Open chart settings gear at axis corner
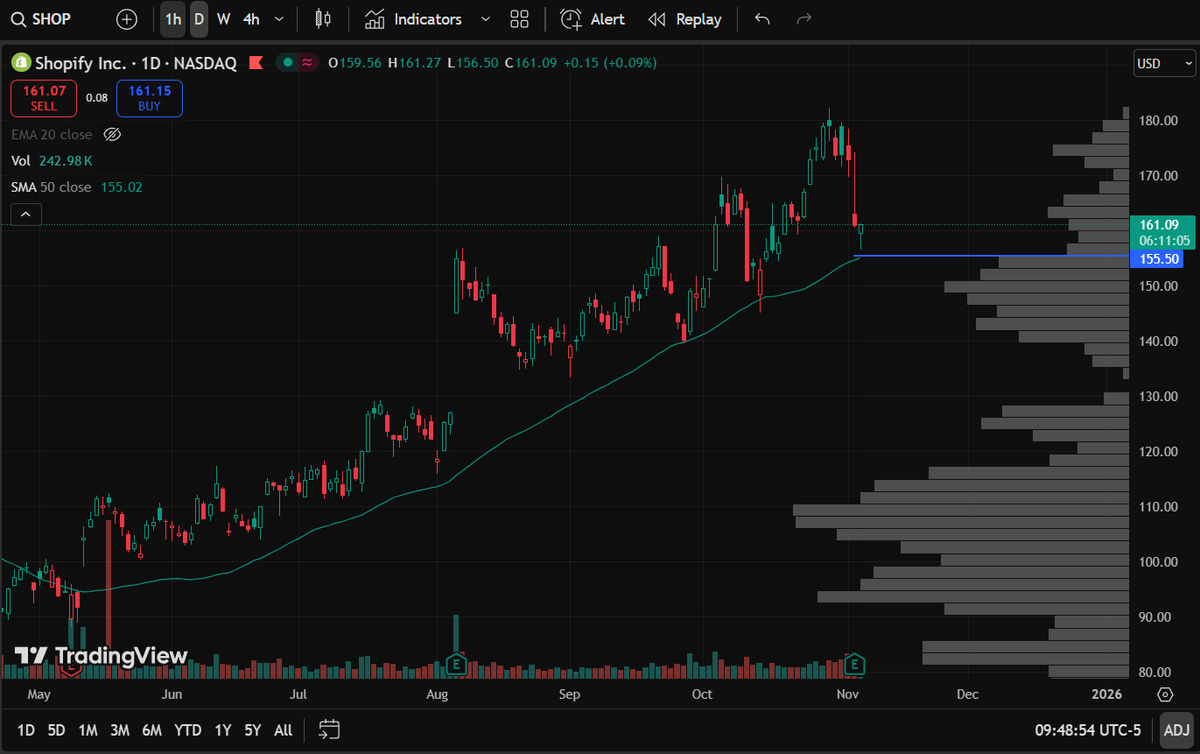The width and height of the screenshot is (1200, 754). (1164, 693)
